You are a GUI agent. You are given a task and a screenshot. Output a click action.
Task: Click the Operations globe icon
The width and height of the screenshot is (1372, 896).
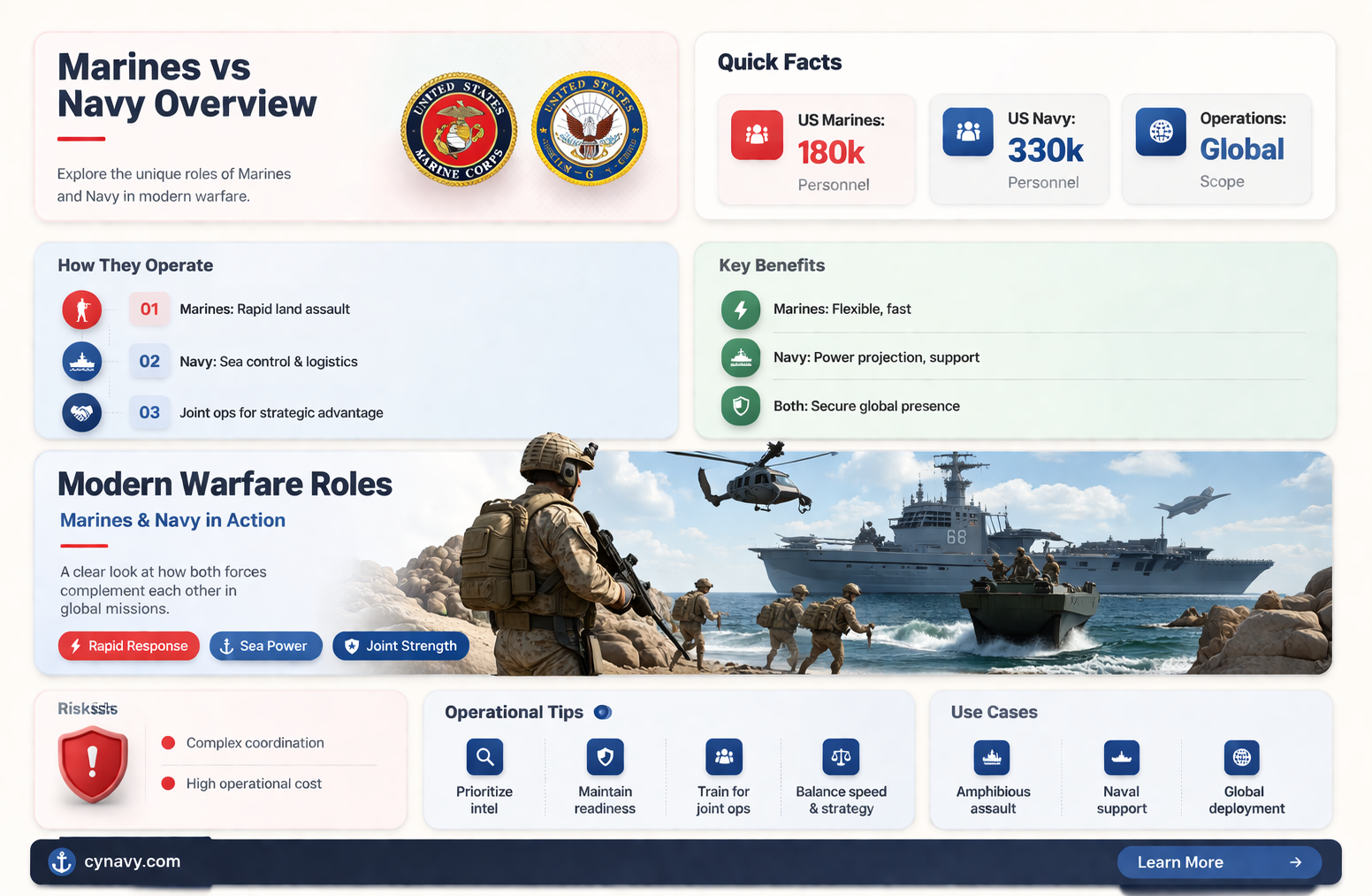coord(1161,132)
